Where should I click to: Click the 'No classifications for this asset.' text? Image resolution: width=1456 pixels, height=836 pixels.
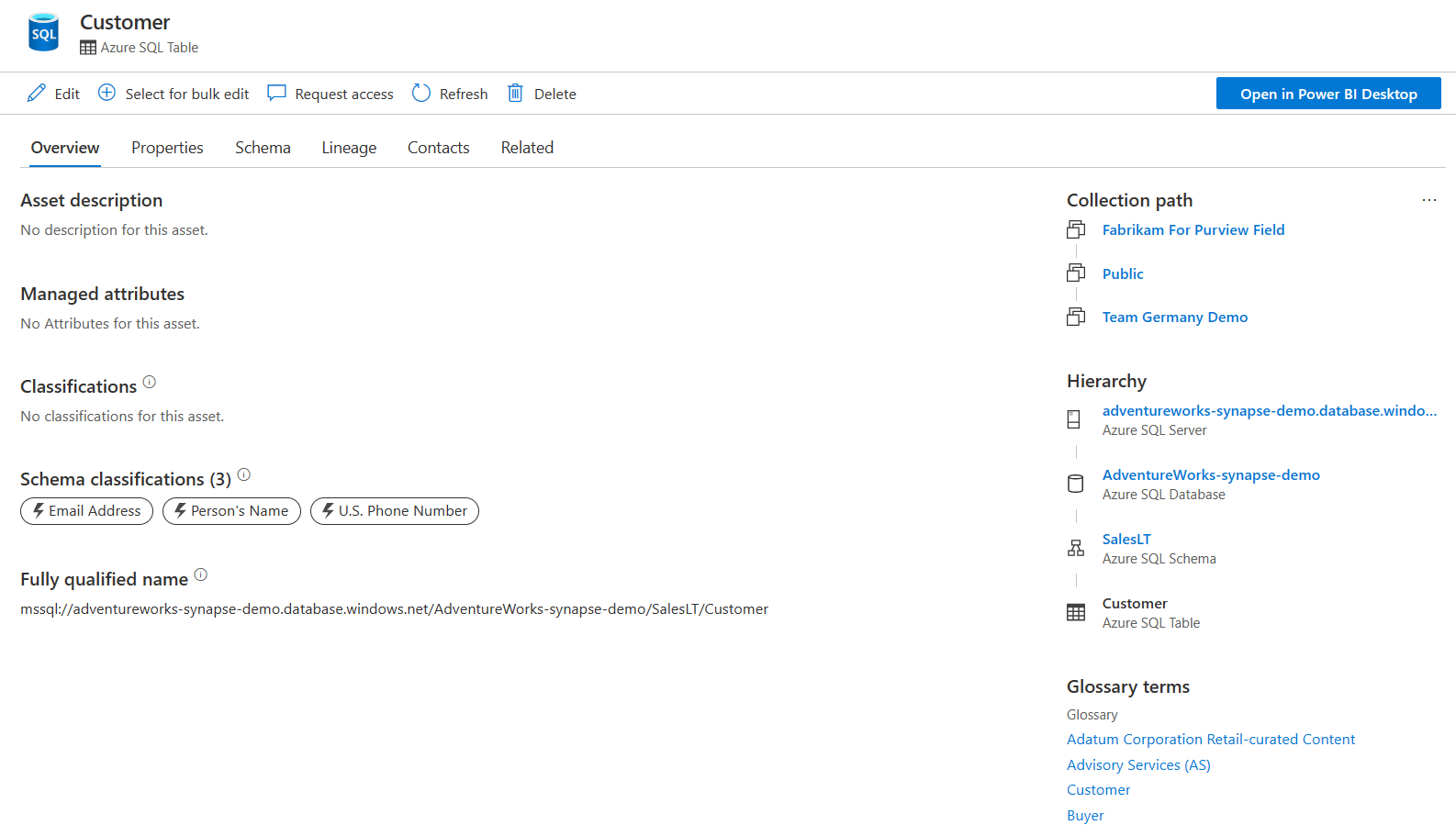122,416
